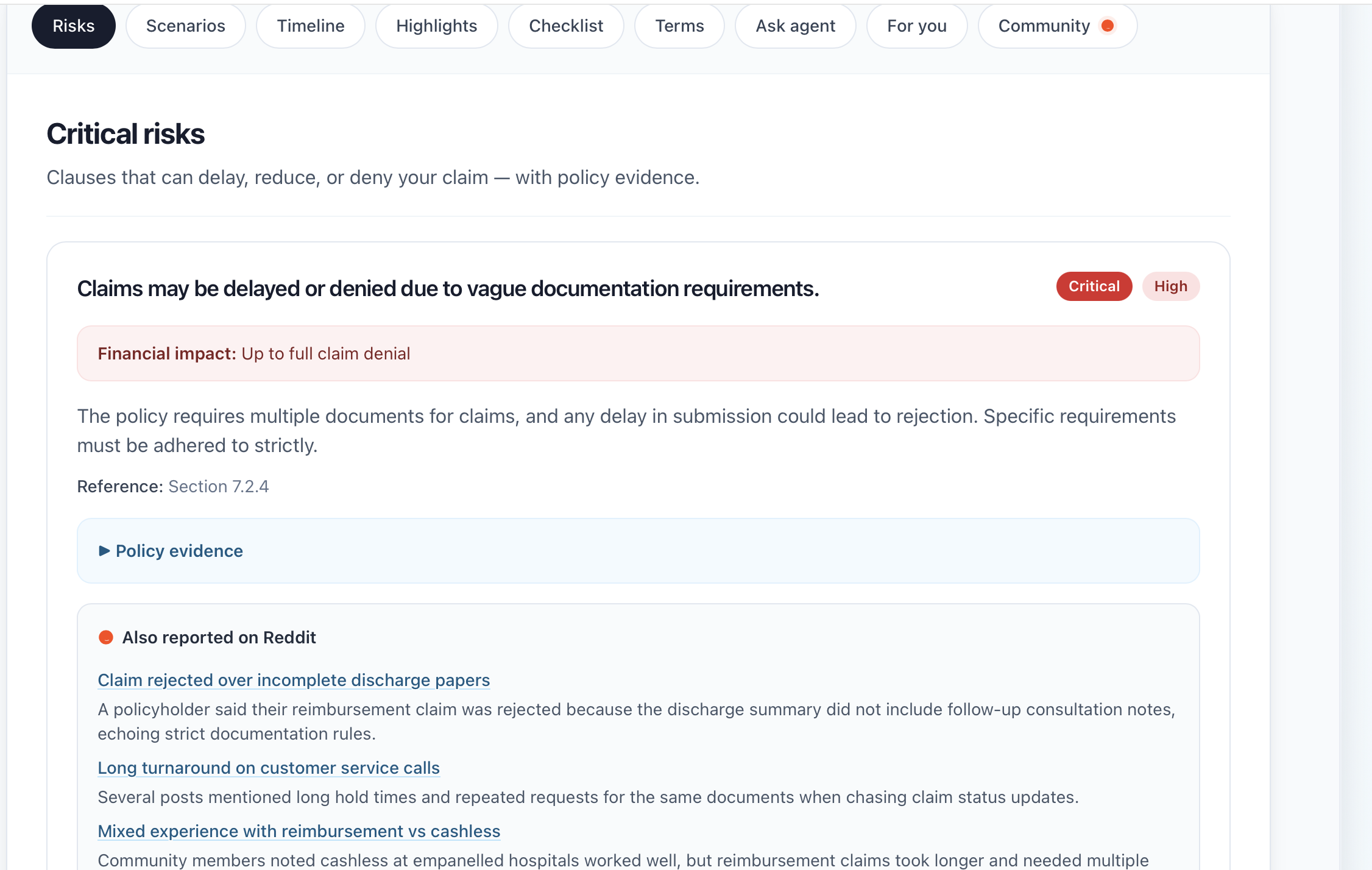Click the 'Critical risks' heading
Image resolution: width=1372 pixels, height=870 pixels.
click(x=126, y=134)
